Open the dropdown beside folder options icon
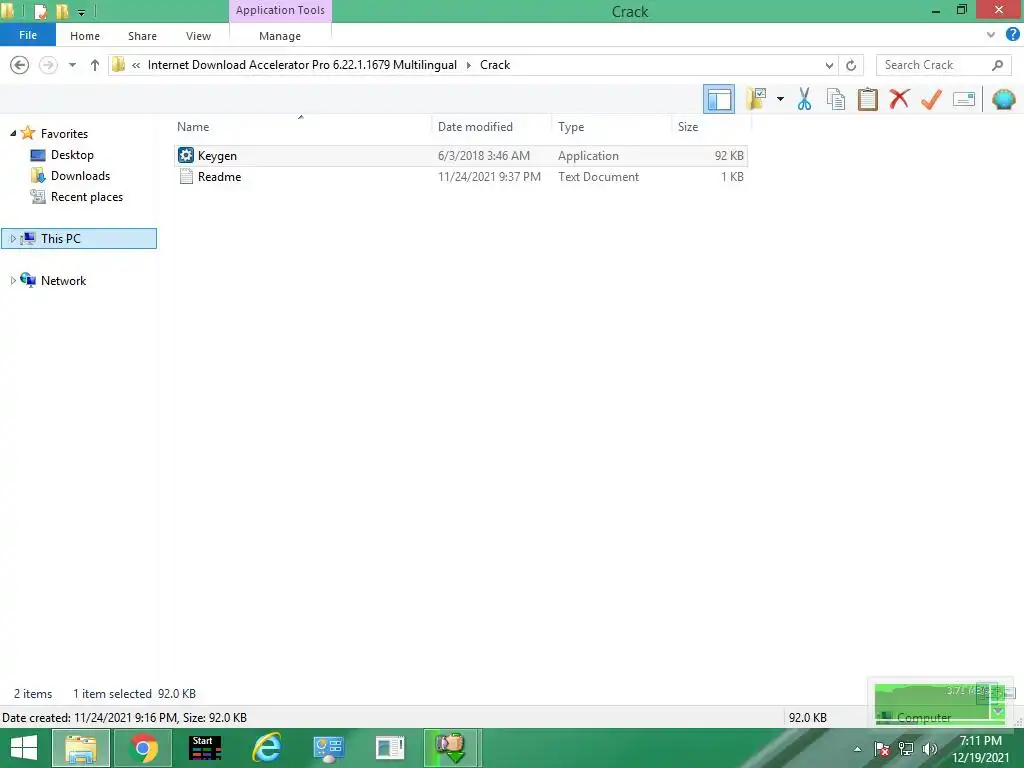 (x=780, y=99)
